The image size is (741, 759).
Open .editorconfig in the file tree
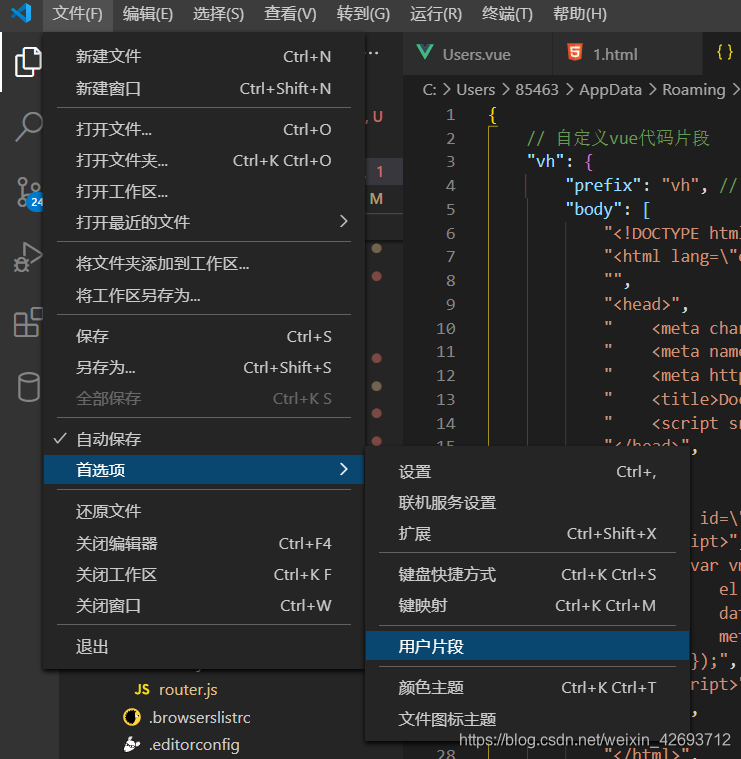pyautogui.click(x=194, y=744)
